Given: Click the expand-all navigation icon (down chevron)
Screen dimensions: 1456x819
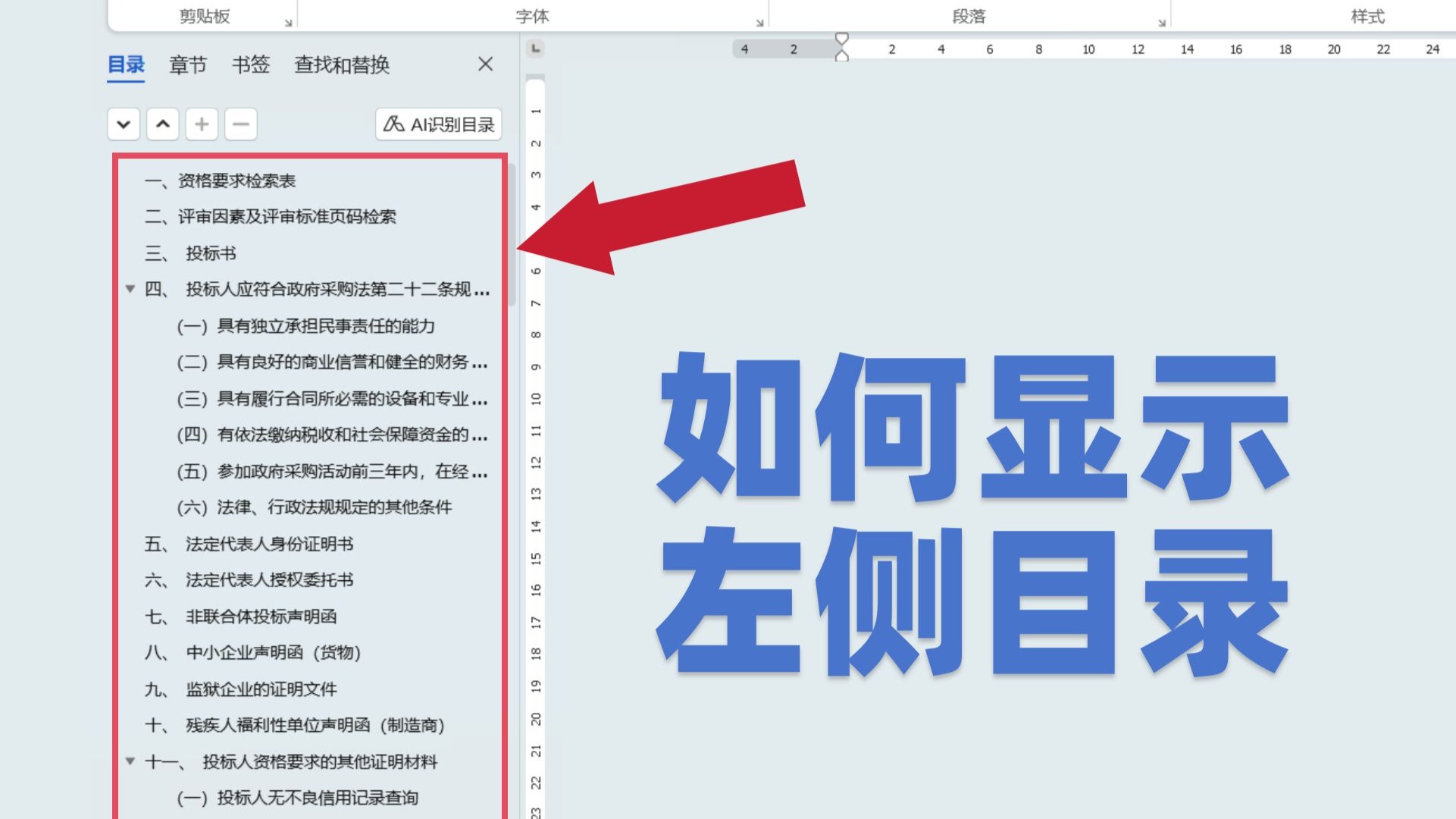Looking at the screenshot, I should 124,124.
